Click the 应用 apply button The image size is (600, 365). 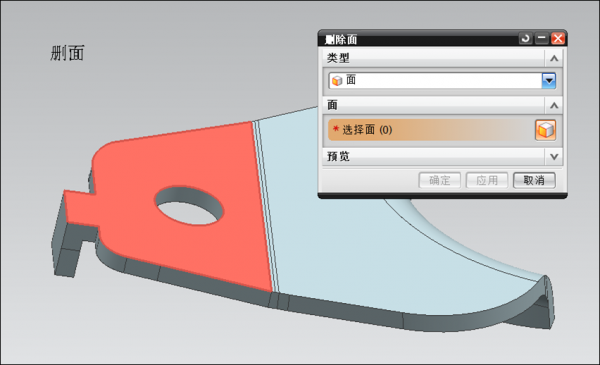tap(487, 180)
